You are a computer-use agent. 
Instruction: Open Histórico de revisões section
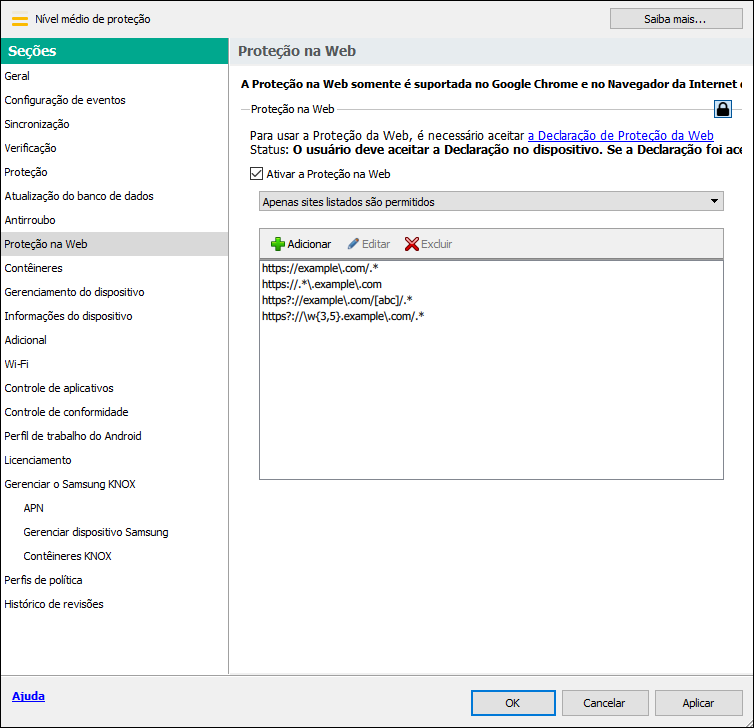114,605
